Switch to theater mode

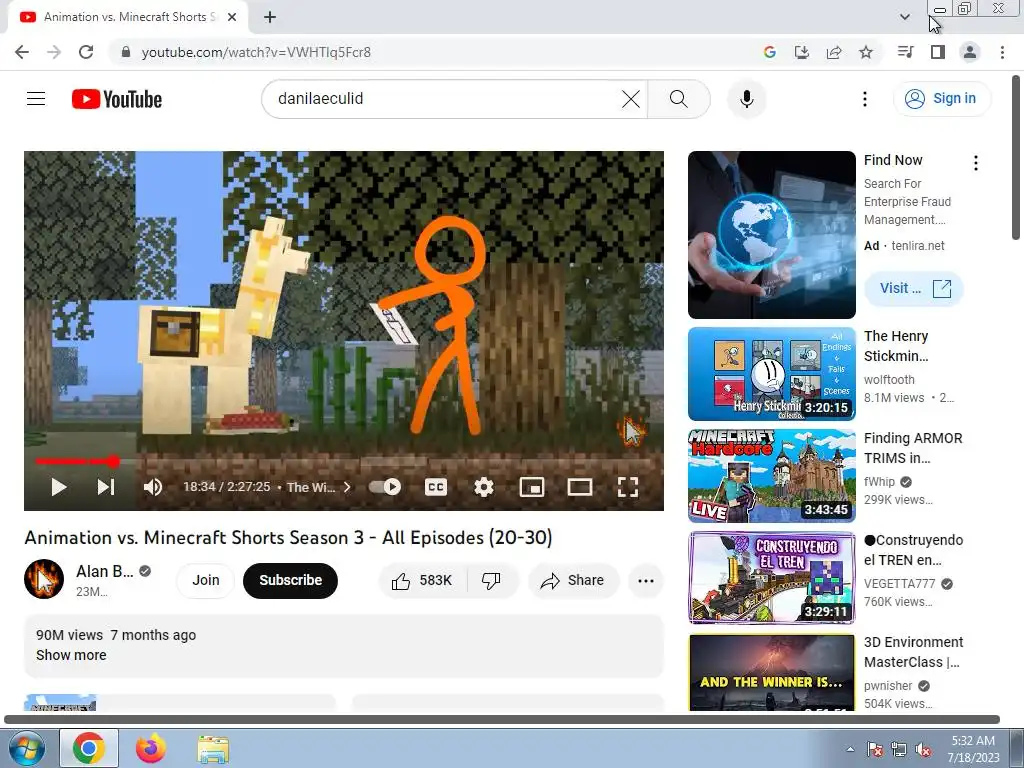580,487
